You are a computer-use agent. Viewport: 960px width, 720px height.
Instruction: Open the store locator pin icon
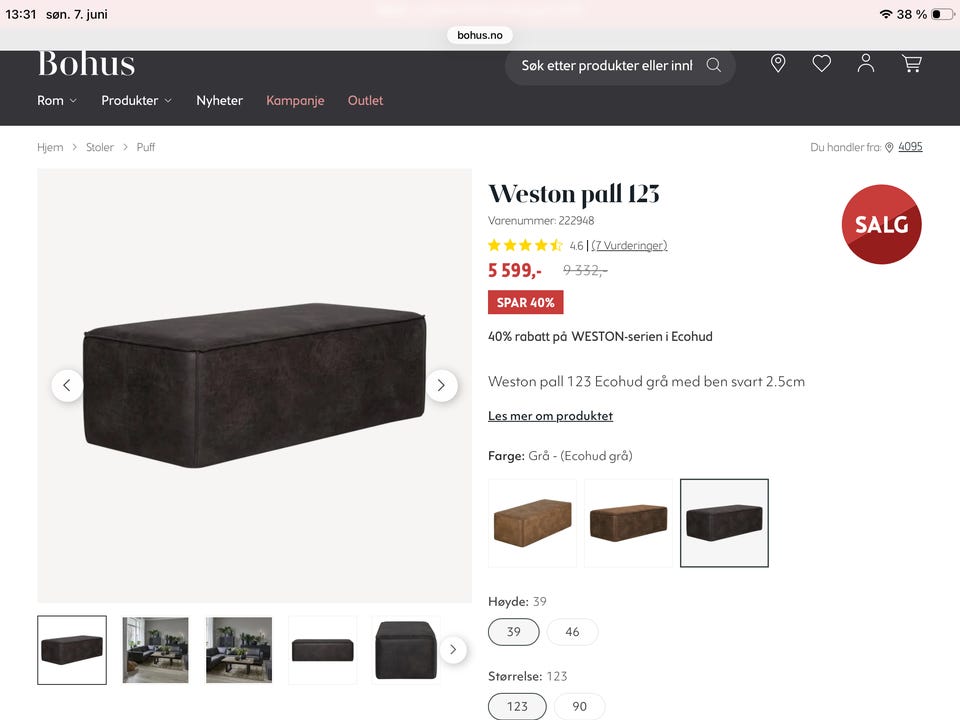tap(778, 63)
